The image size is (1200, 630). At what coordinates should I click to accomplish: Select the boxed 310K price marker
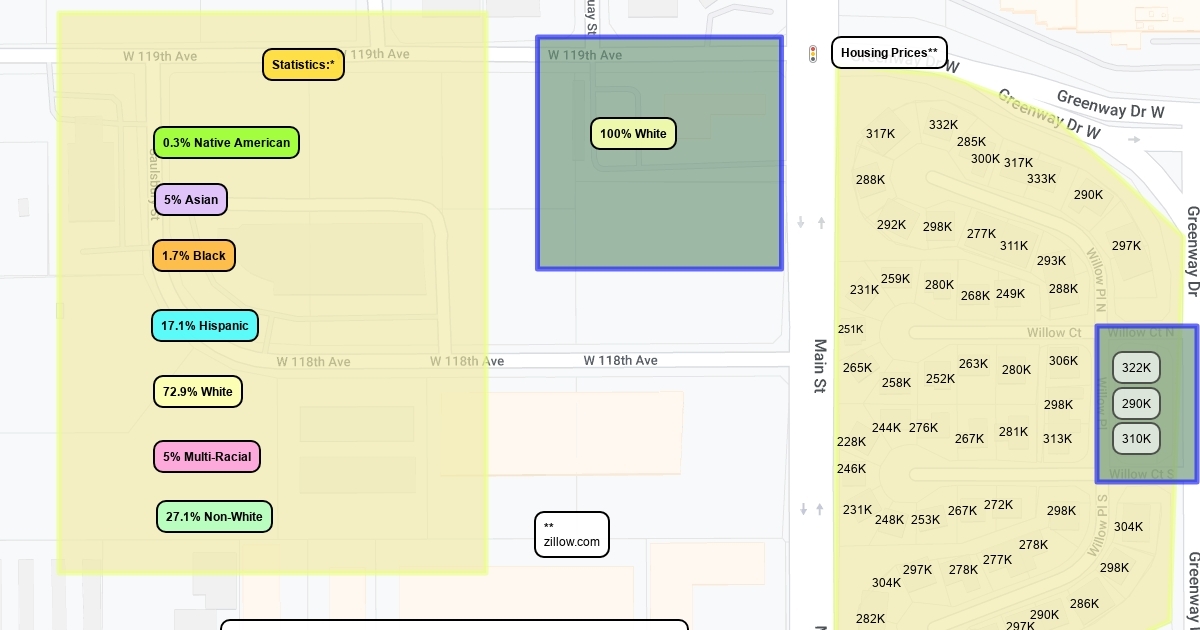(1136, 439)
